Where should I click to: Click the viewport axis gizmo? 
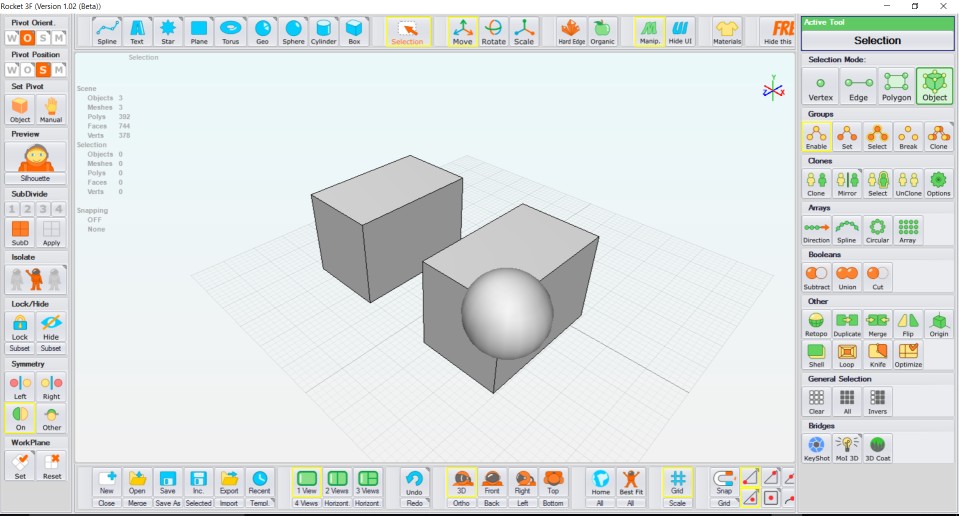(773, 90)
